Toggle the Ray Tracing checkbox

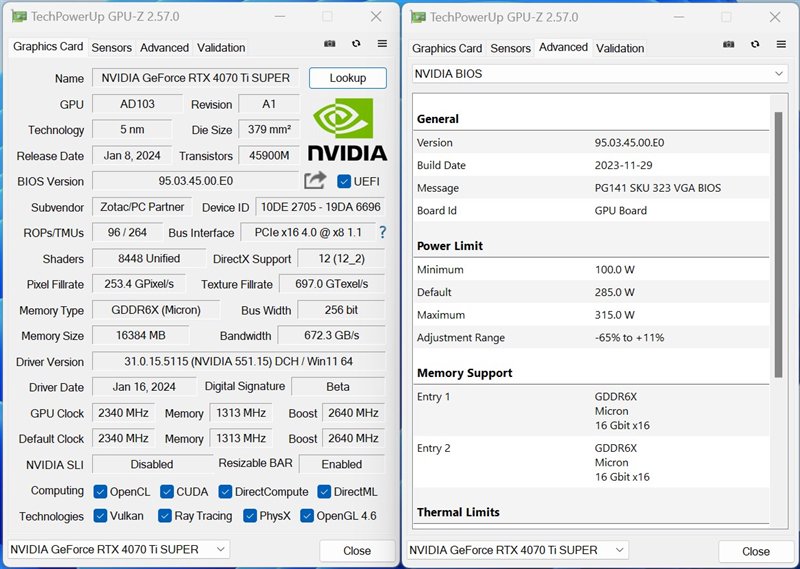[165, 516]
